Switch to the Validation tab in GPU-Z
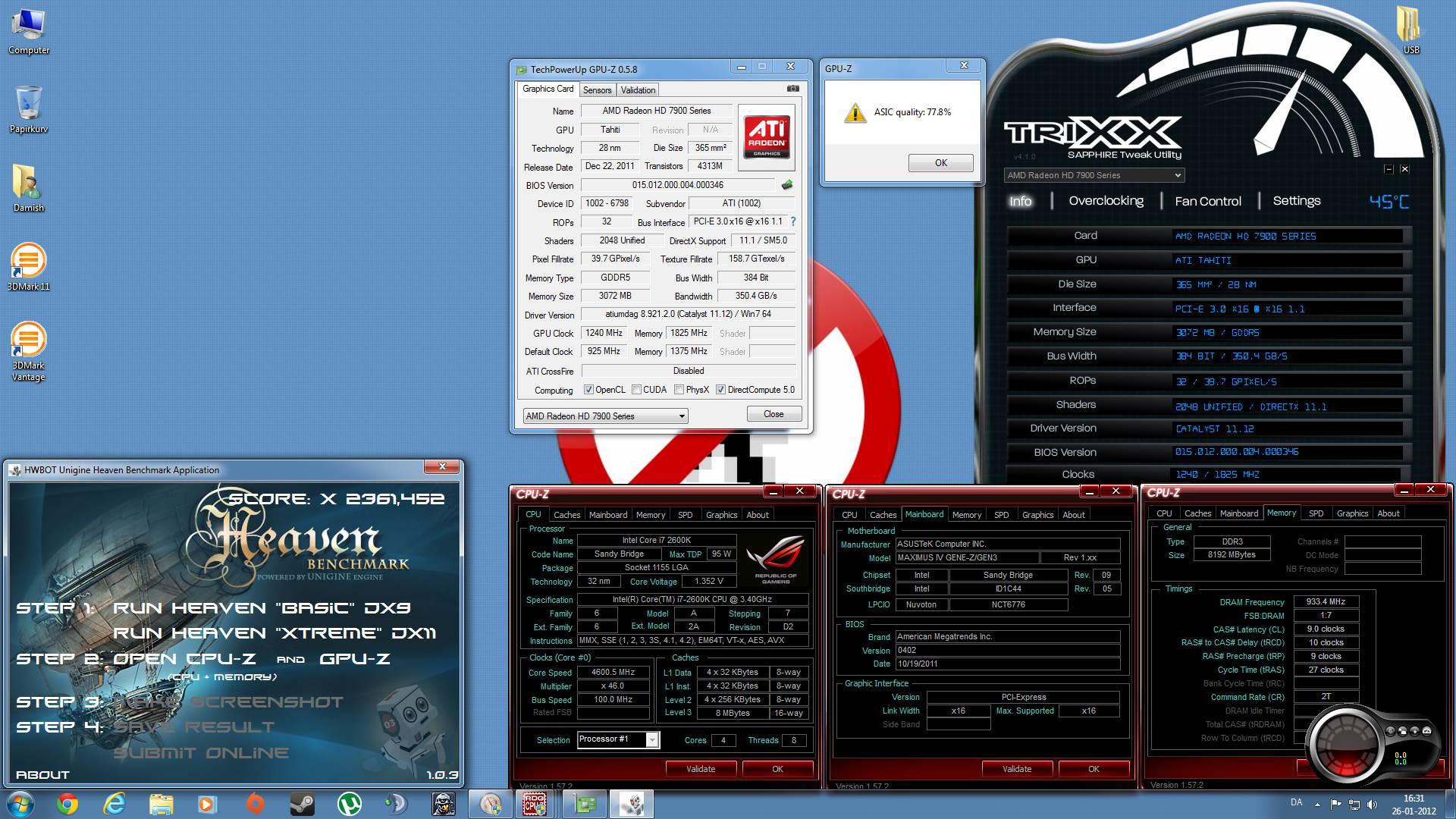This screenshot has height=819, width=1456. tap(638, 89)
